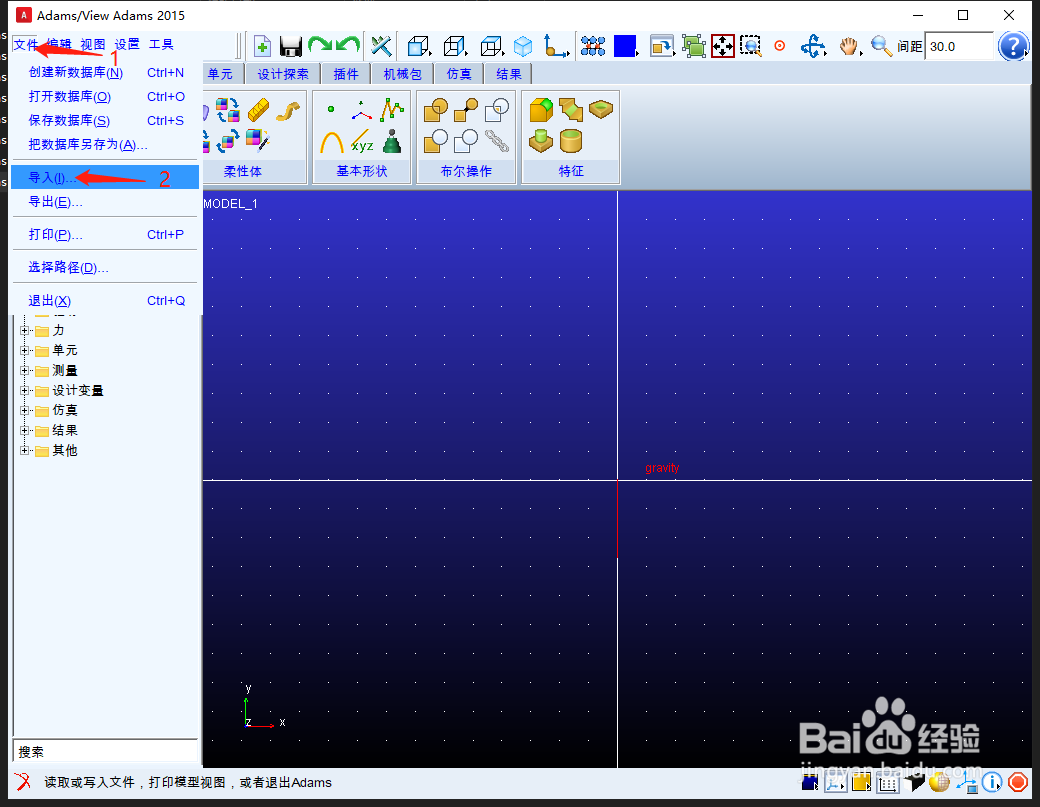Choose 创建新数据库(N) from file menu
This screenshot has width=1040, height=807.
[105, 72]
